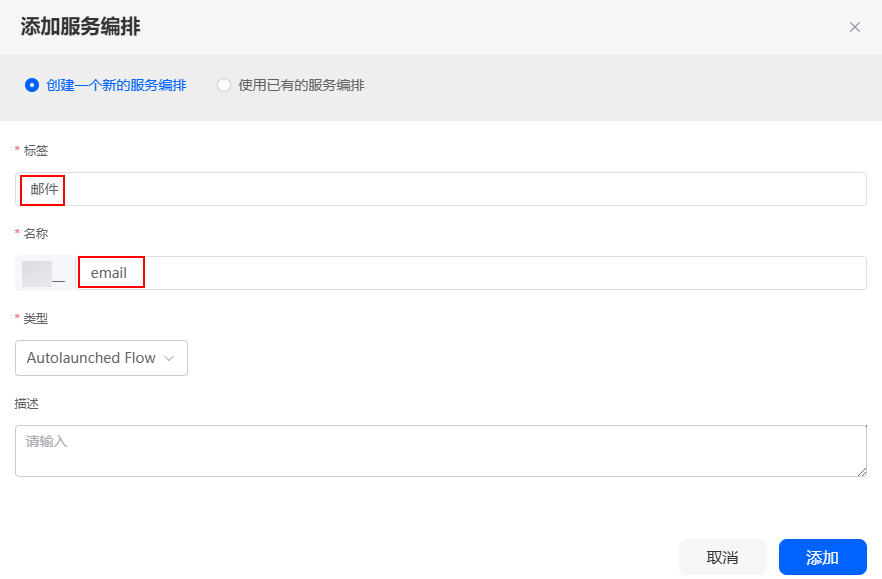Click the 添加 button

(822, 557)
